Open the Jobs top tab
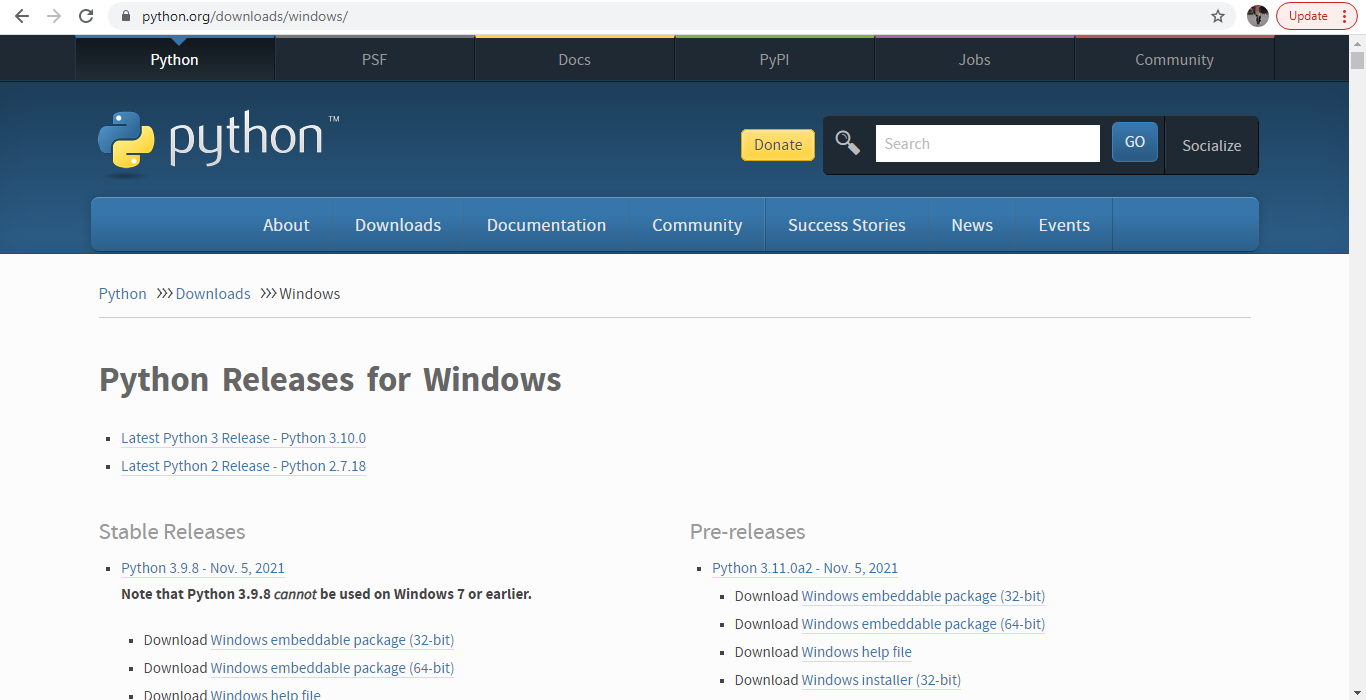Image resolution: width=1366 pixels, height=700 pixels. point(974,60)
